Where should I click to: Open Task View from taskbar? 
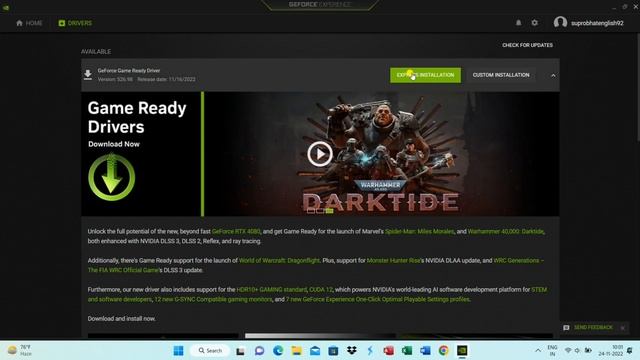pyautogui.click(x=240, y=351)
